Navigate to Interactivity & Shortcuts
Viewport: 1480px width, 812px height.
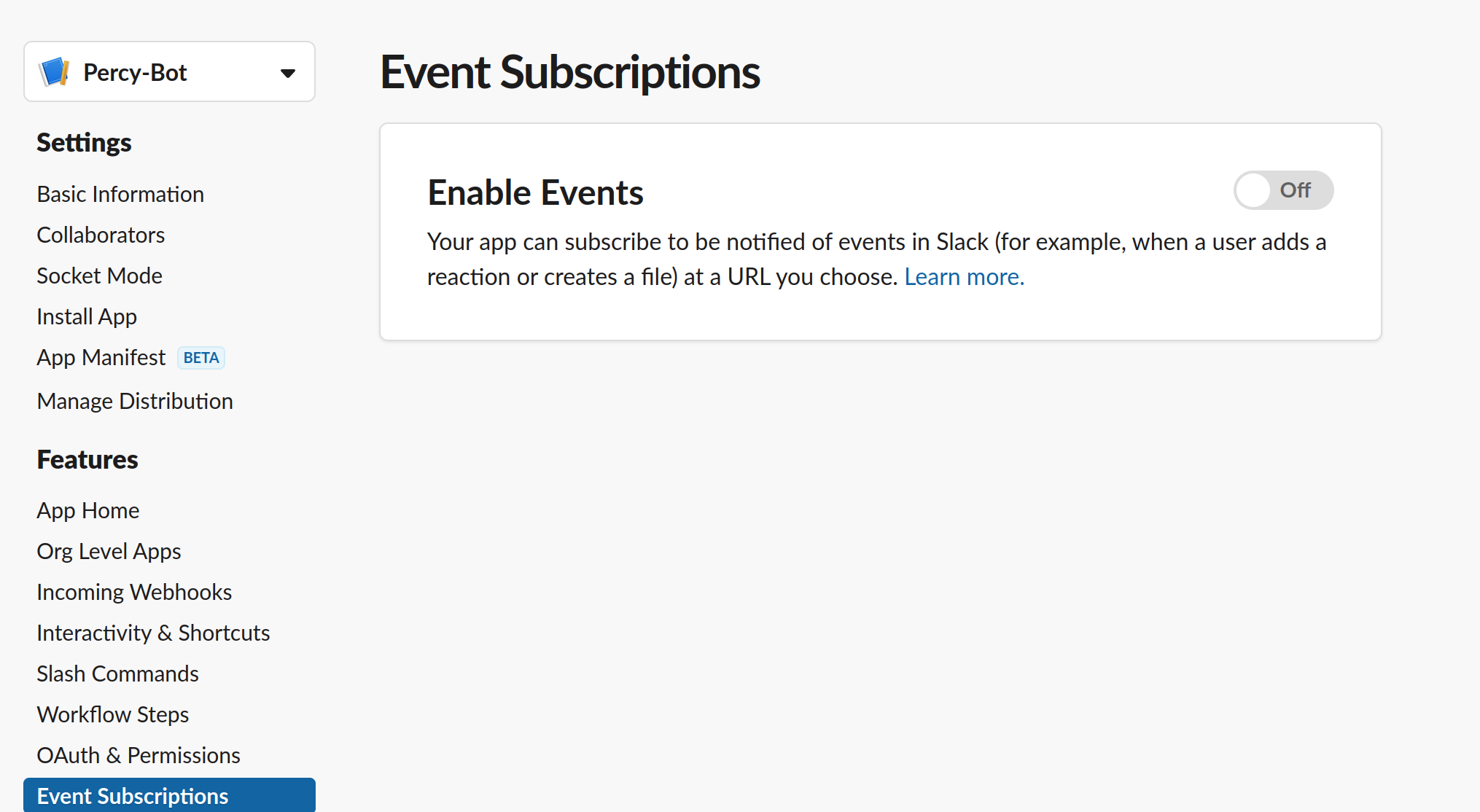pos(153,633)
